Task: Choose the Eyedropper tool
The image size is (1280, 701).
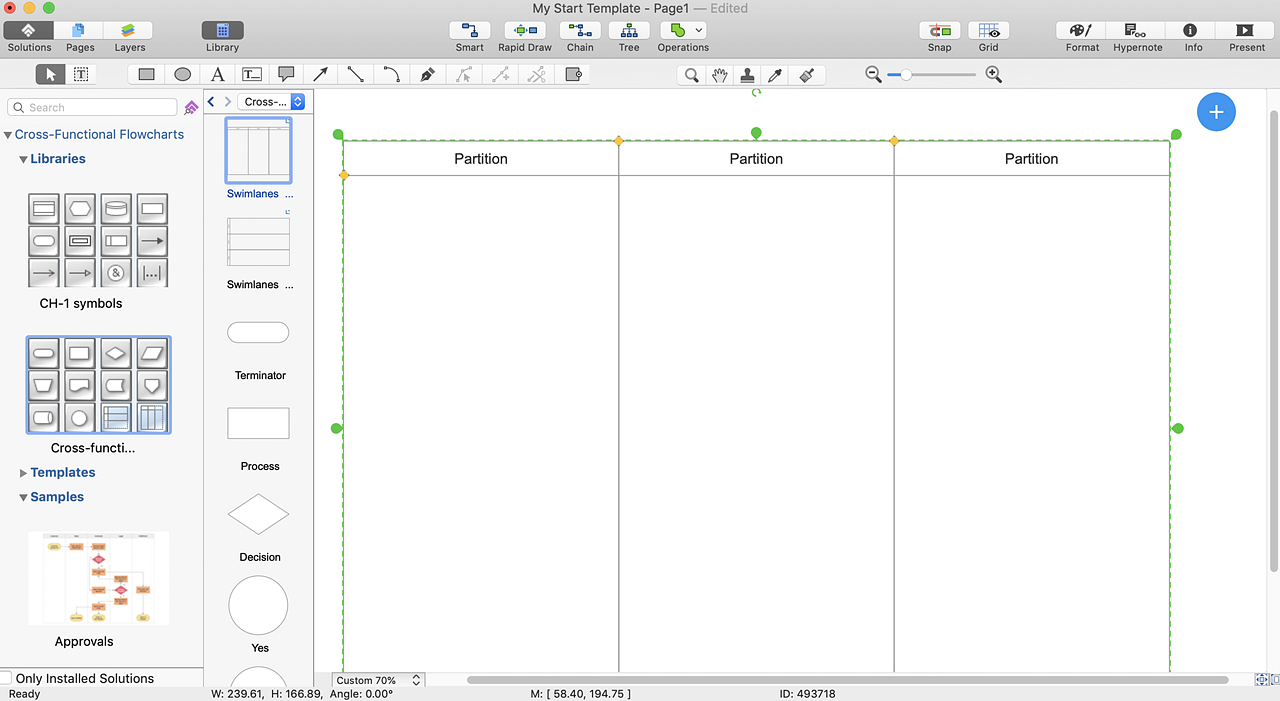Action: (x=774, y=75)
